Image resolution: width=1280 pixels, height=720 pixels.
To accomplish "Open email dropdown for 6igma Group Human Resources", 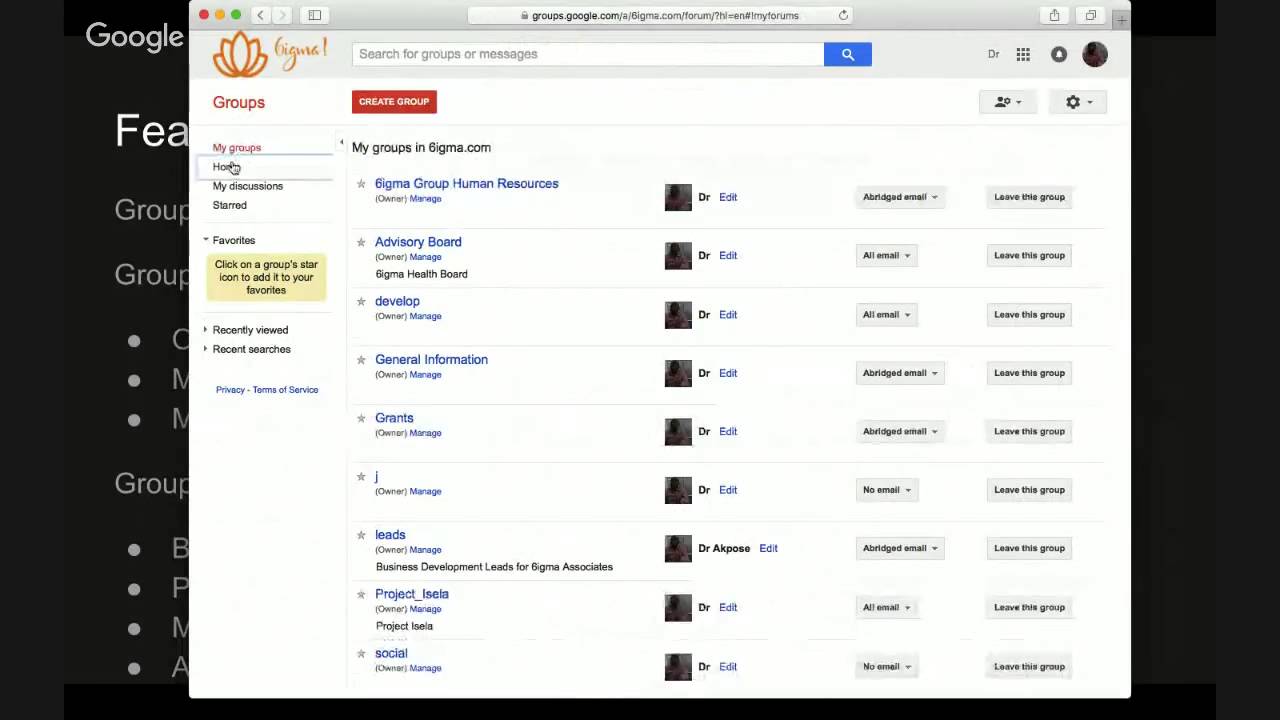I will point(900,197).
